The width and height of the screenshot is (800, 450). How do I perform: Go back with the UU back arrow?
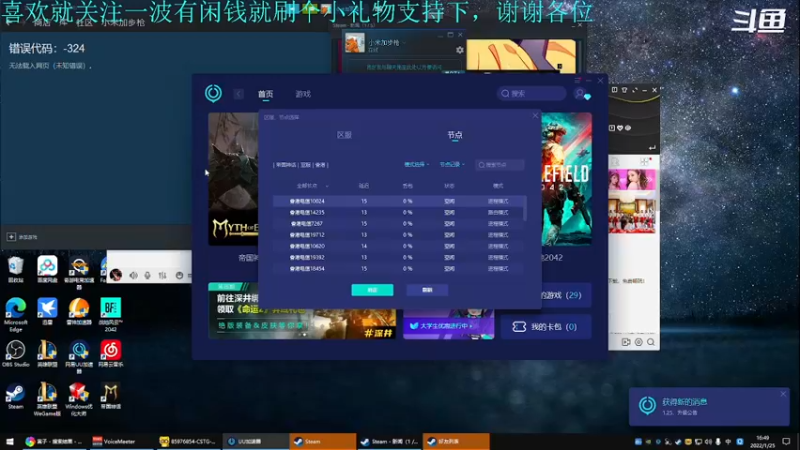click(x=238, y=94)
